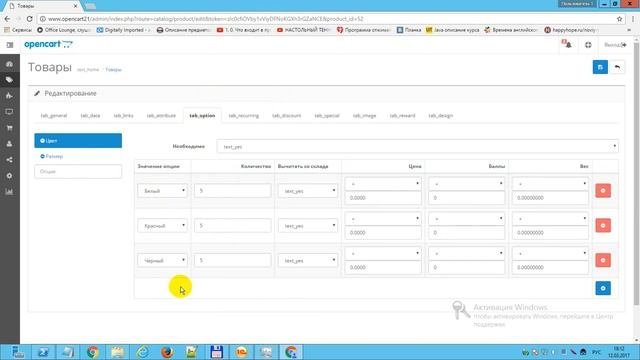Viewport: 640px width, 360px height.
Task: Switch to the tab_general tab
Action: click(53, 116)
